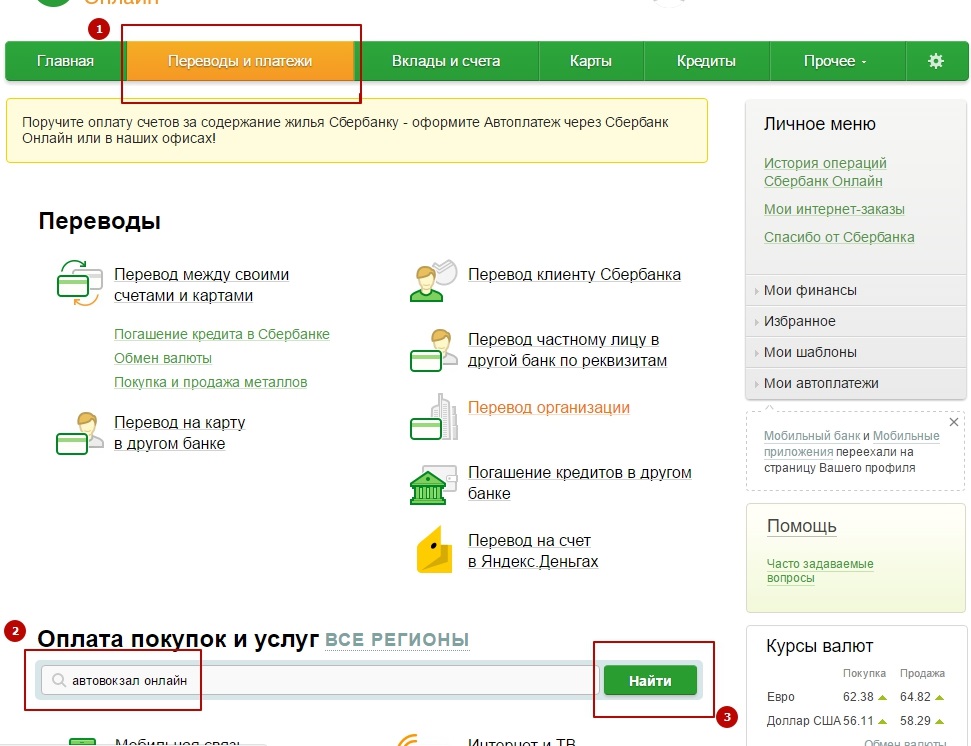971x746 pixels.
Task: Open Погашение кредитов в другом банке link
Action: point(580,483)
